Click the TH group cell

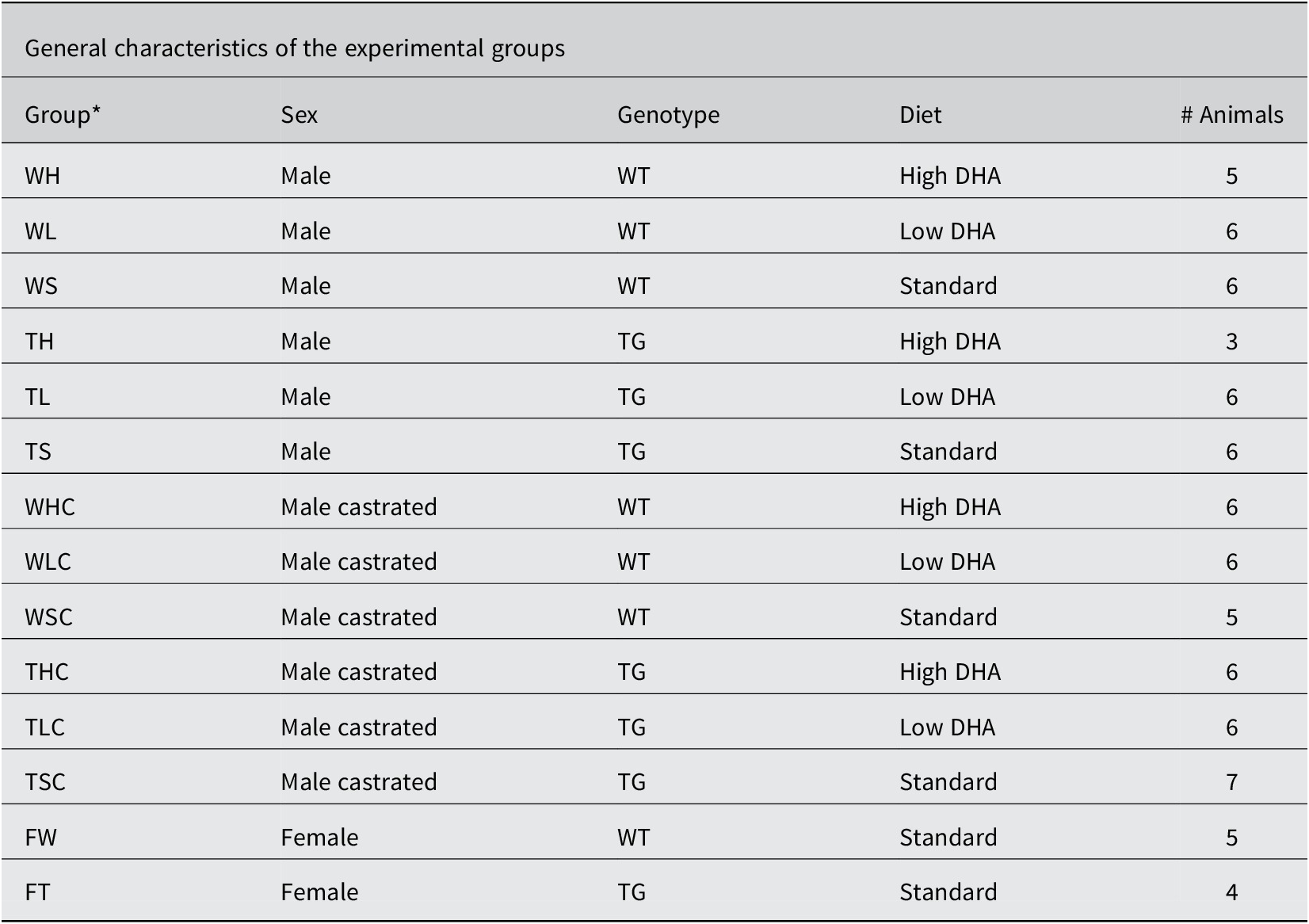pos(39,341)
